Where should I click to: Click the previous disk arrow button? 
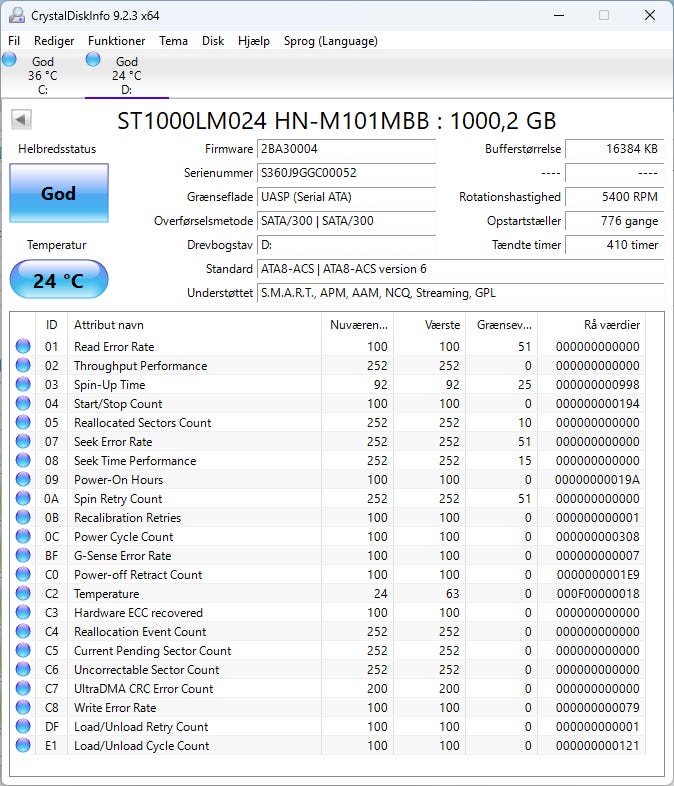[x=21, y=120]
